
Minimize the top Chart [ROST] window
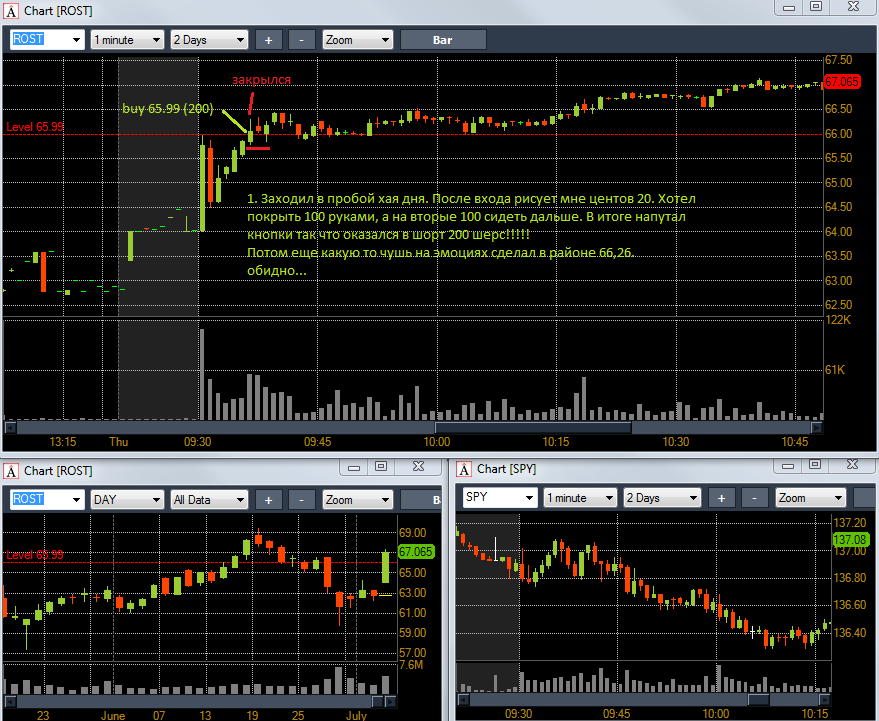[789, 7]
